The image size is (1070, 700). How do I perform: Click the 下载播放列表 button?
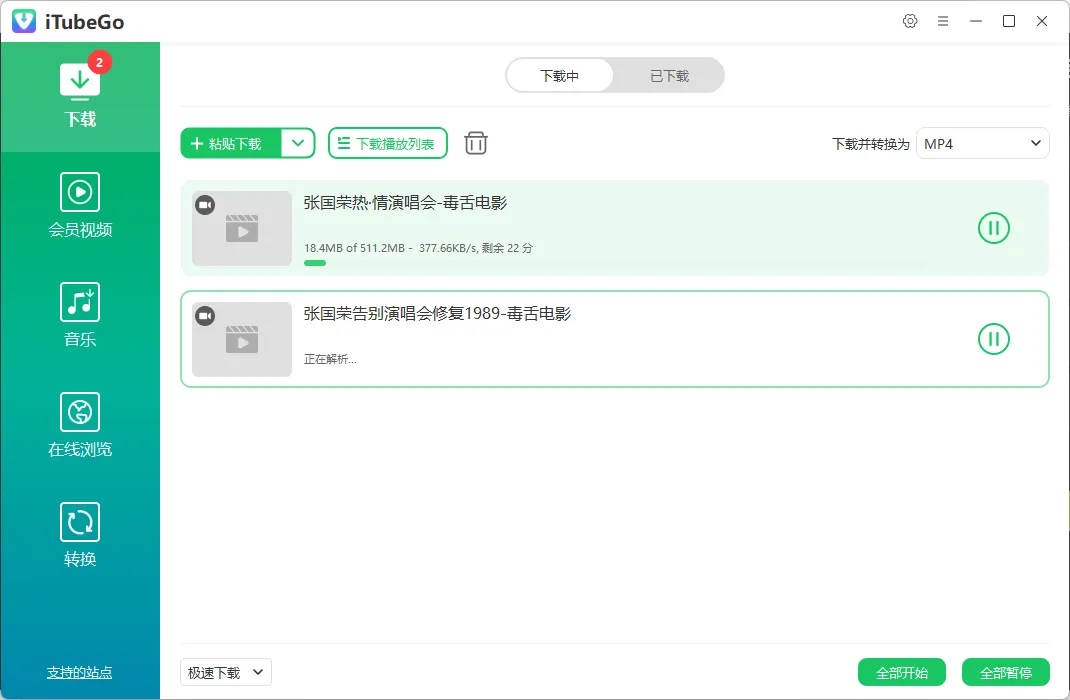pyautogui.click(x=388, y=143)
